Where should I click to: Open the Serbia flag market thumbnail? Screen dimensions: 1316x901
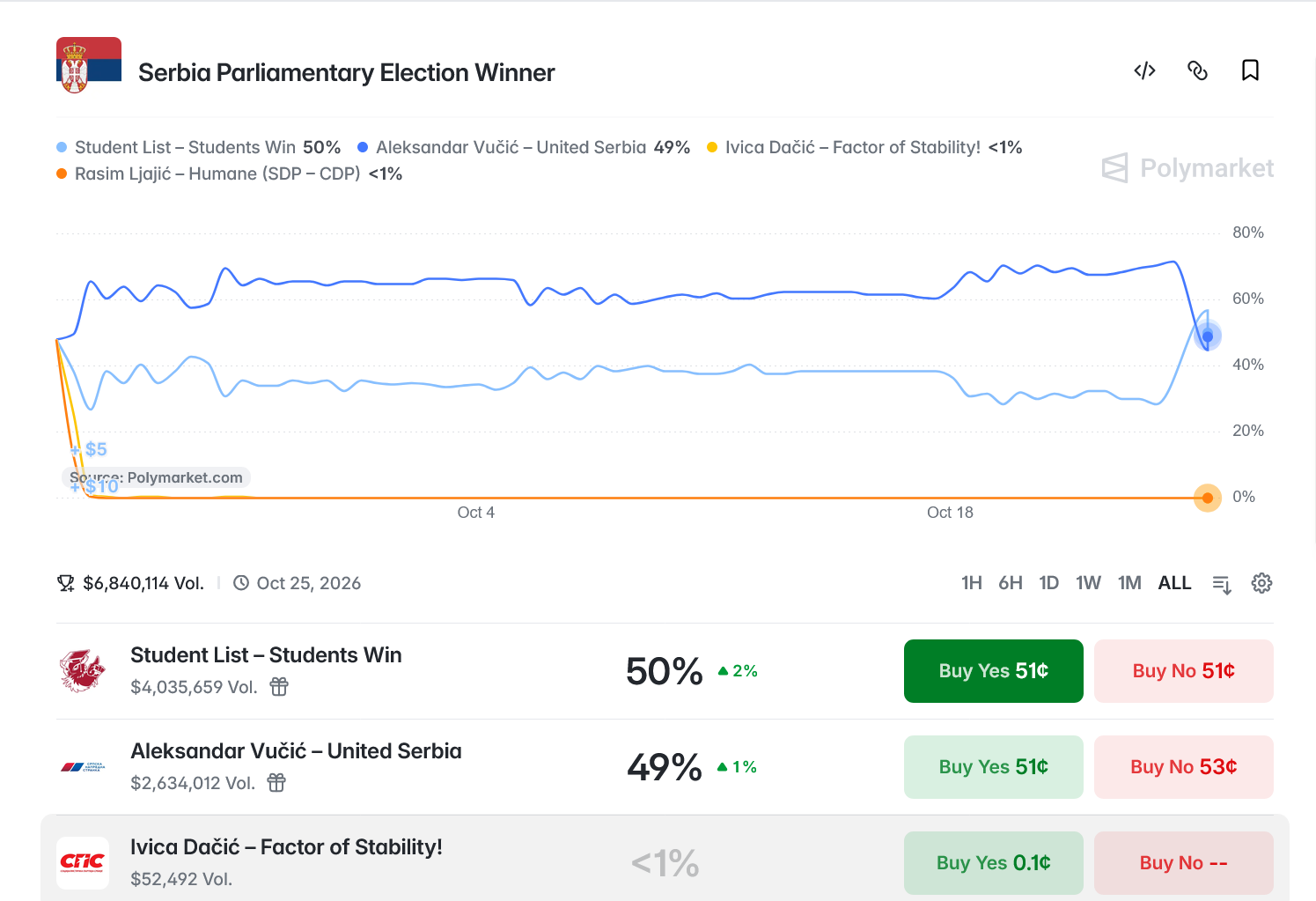(x=89, y=65)
